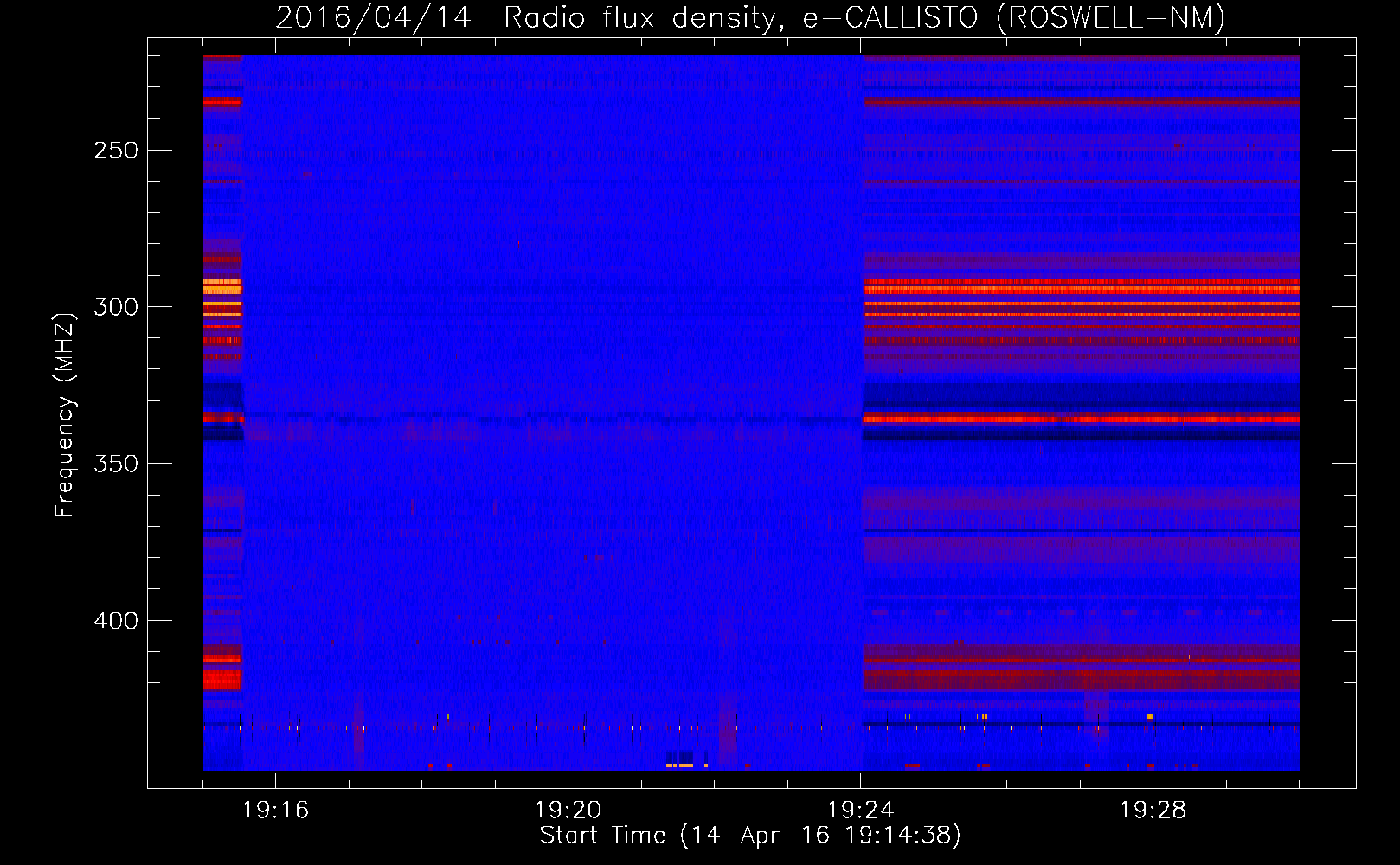Click the 19:16 time tick label
Viewport: 1400px width, 865px height.
coord(275,811)
